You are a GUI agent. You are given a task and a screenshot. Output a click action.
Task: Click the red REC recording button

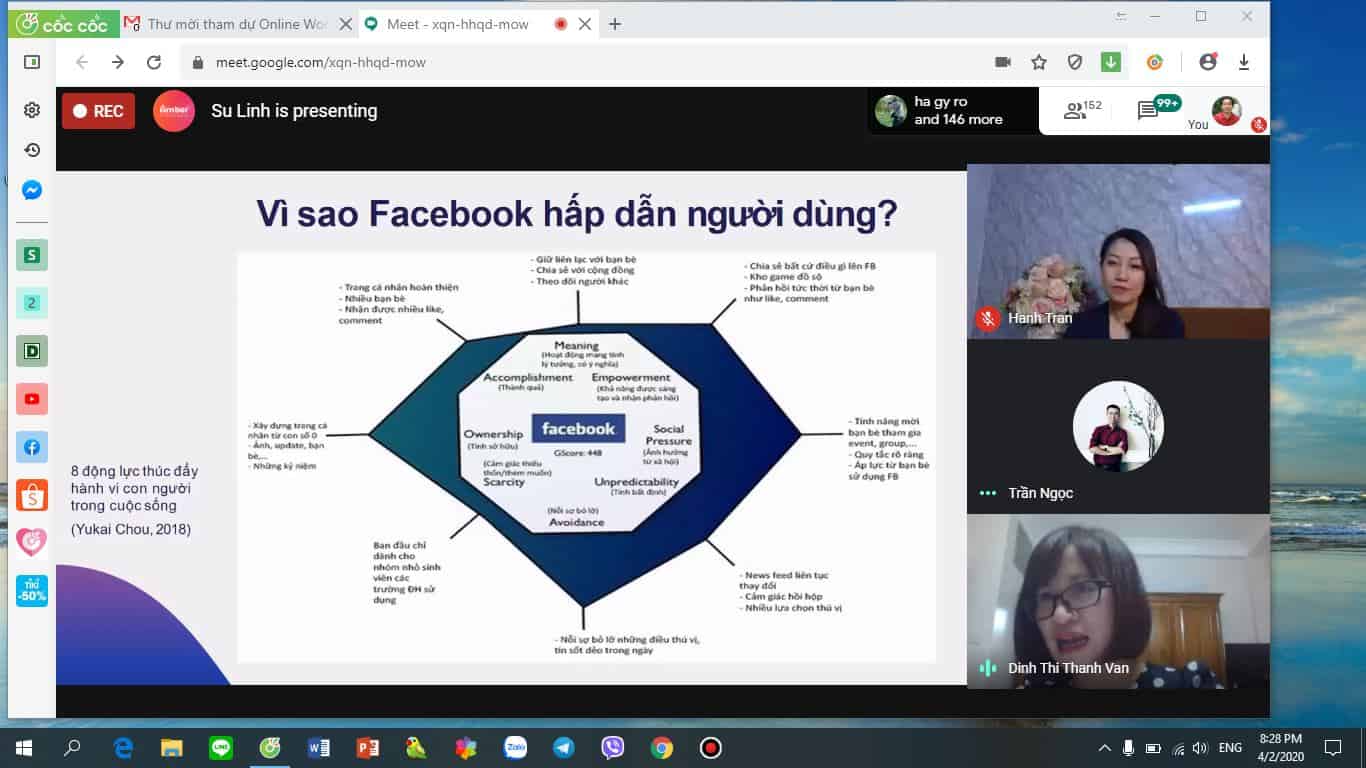[98, 111]
